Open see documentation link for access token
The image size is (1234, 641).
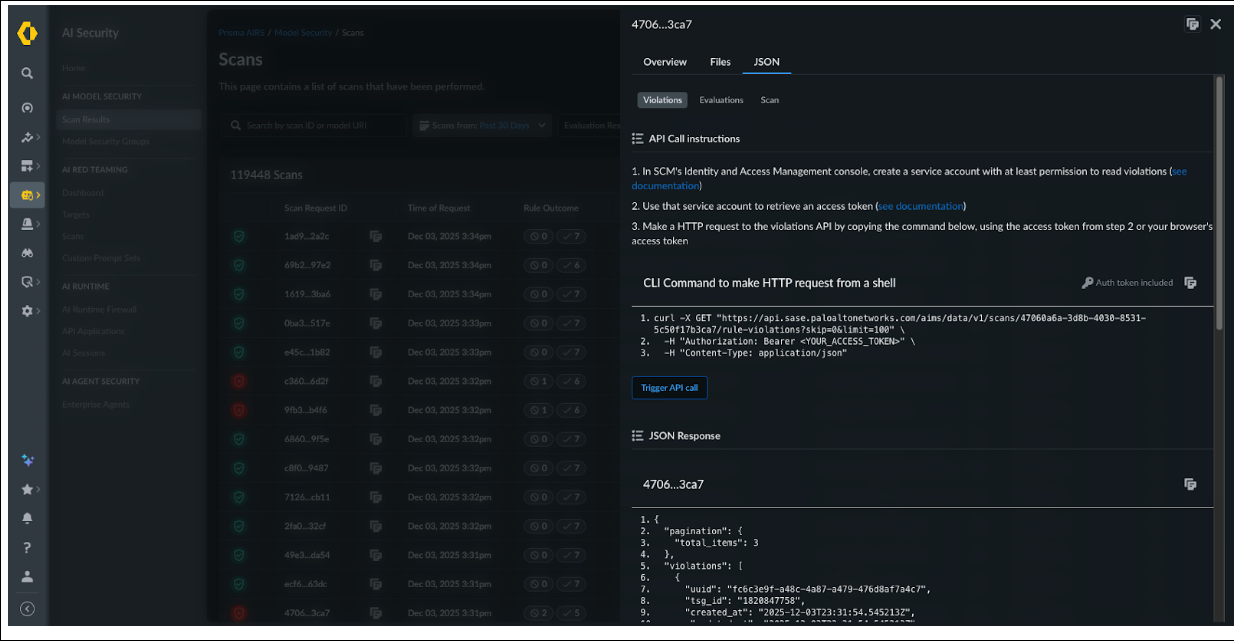pyautogui.click(x=920, y=206)
